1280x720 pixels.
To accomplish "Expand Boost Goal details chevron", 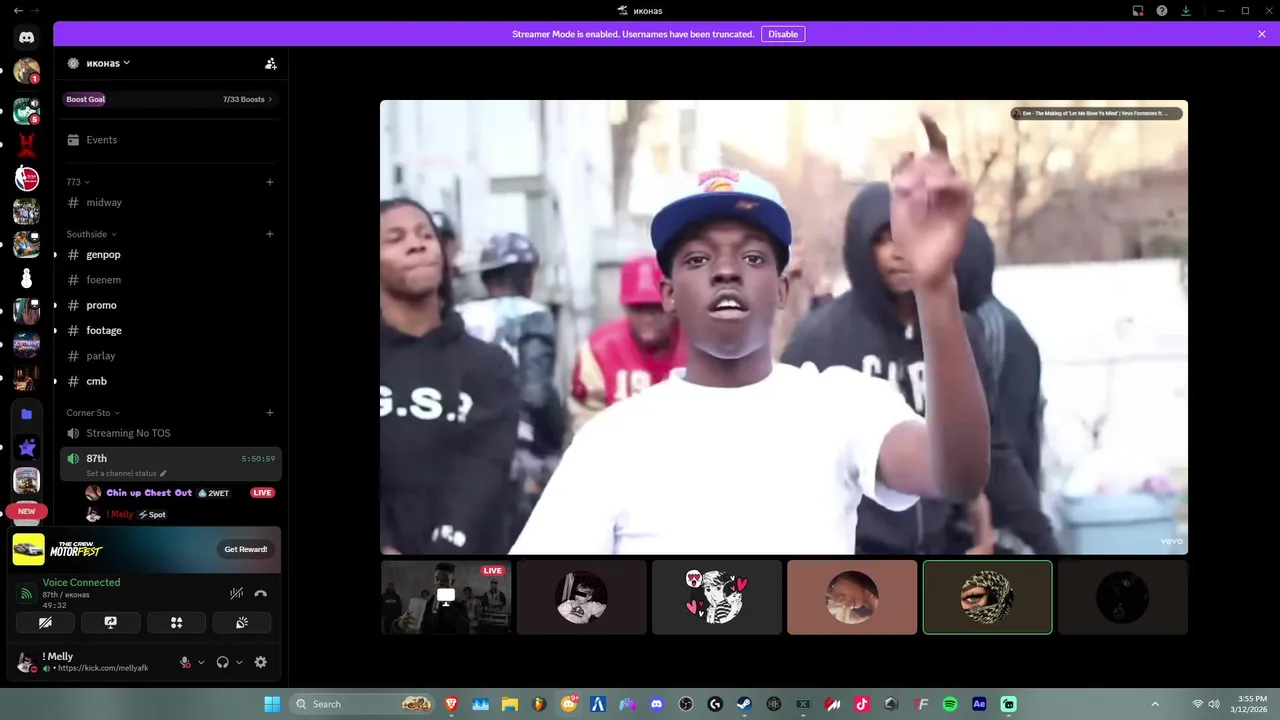I will pos(271,100).
